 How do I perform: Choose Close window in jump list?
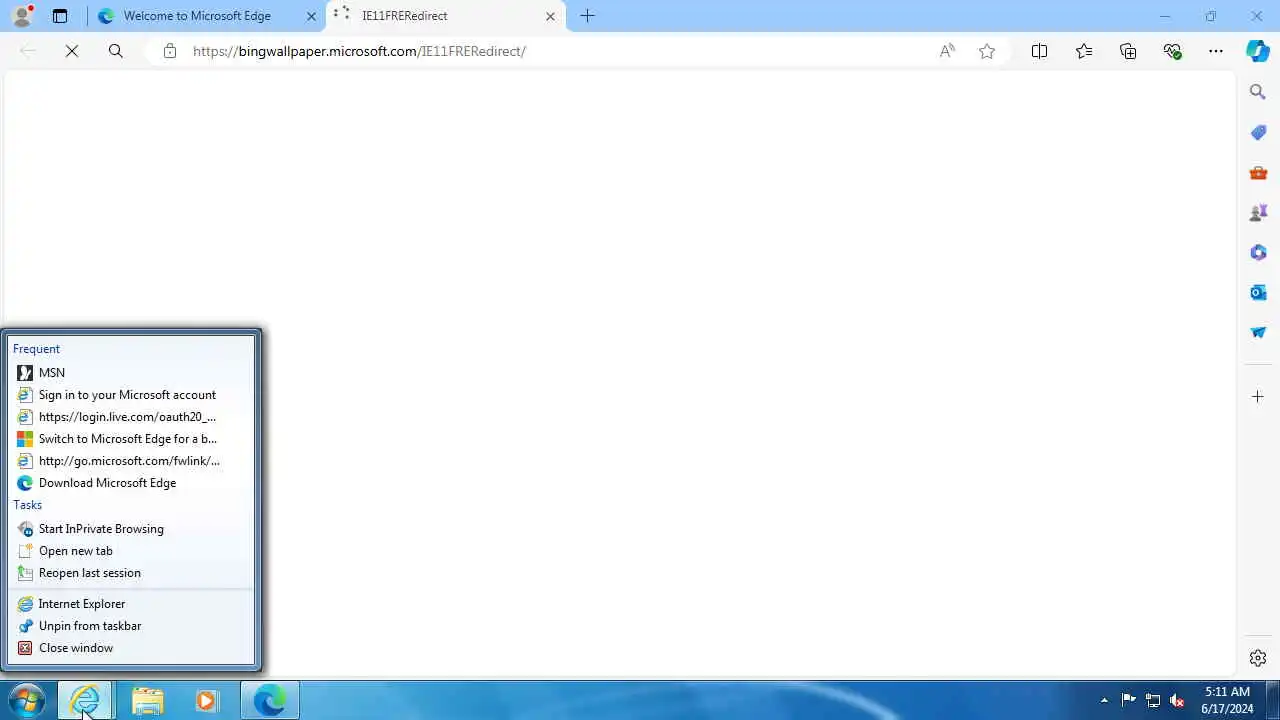[132, 647]
